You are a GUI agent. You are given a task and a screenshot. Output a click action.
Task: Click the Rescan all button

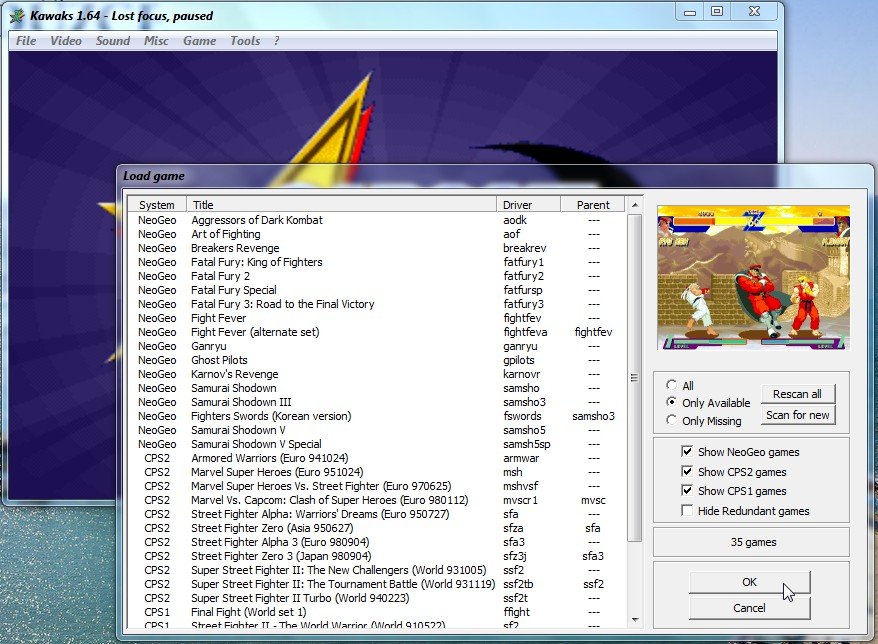(x=797, y=394)
